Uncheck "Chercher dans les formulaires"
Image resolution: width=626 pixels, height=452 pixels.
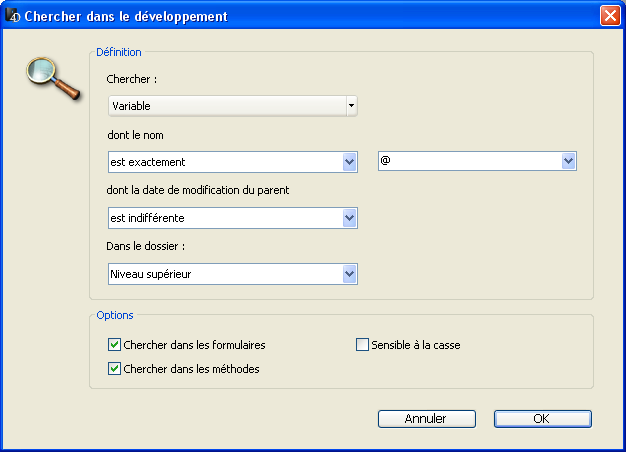pyautogui.click(x=114, y=345)
